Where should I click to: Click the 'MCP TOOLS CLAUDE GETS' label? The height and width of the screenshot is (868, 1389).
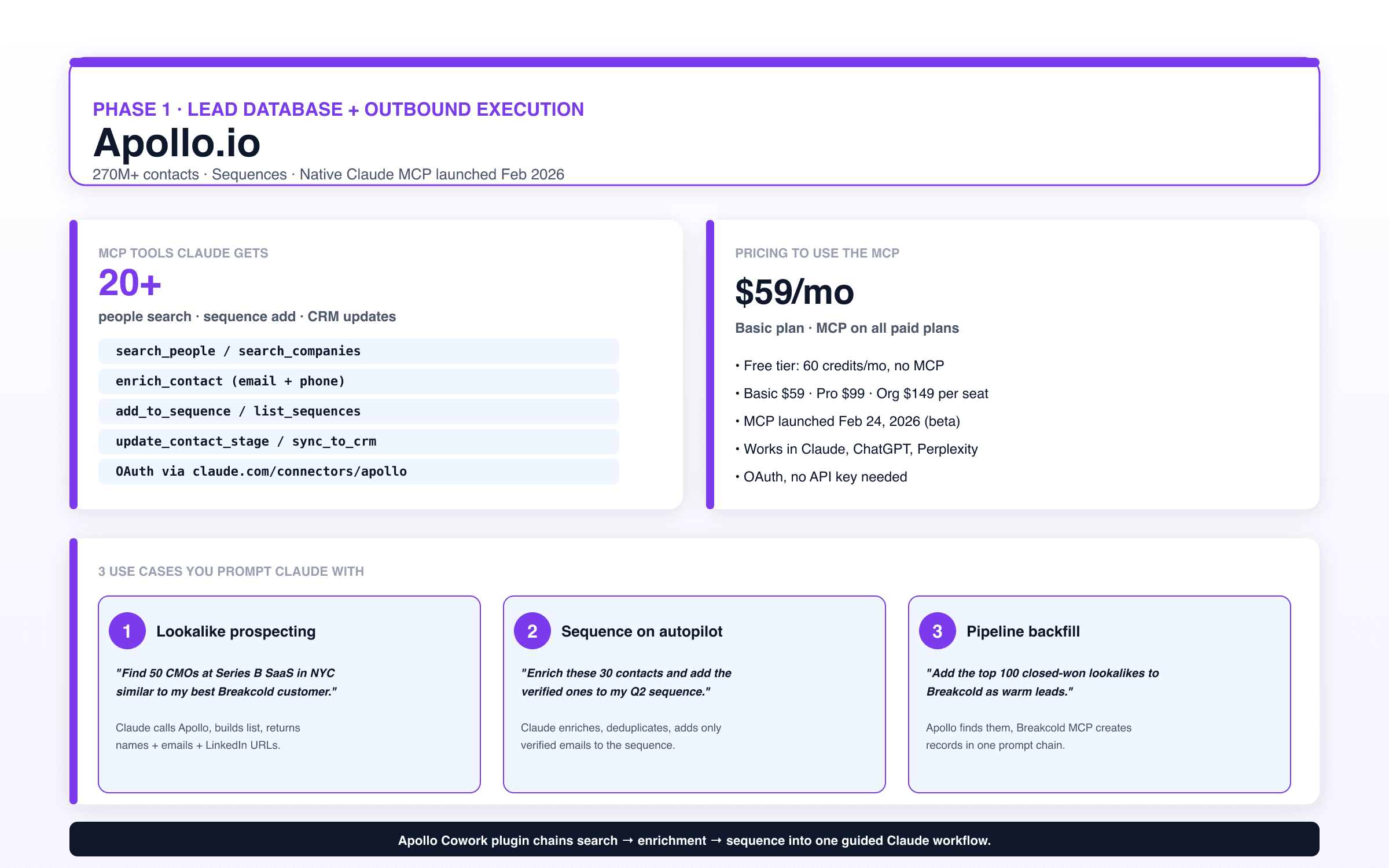tap(183, 253)
